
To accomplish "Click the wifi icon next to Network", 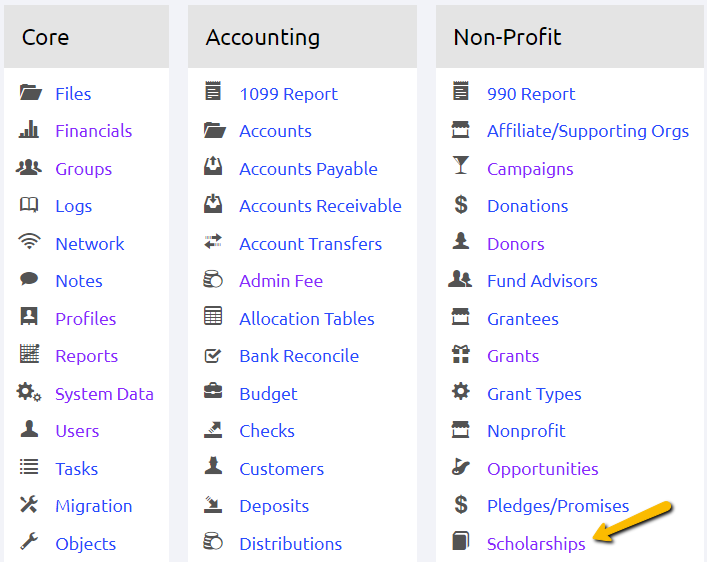I will tap(30, 243).
